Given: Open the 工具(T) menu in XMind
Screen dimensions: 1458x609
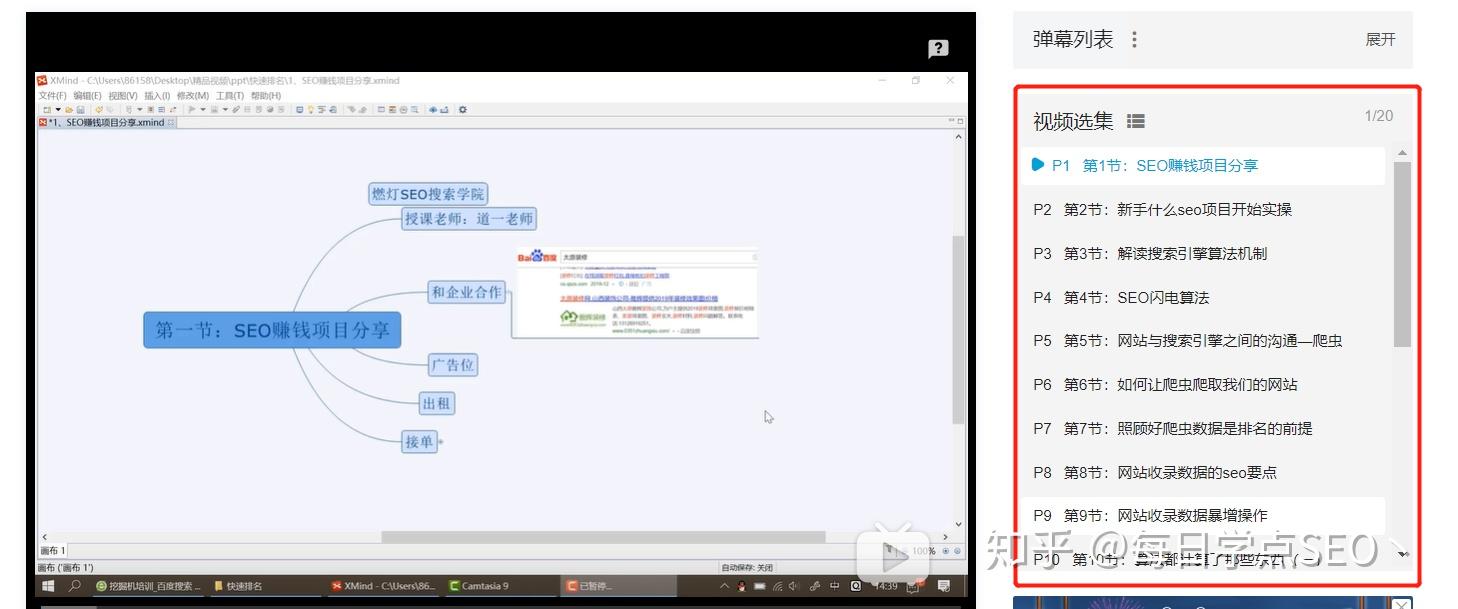Looking at the screenshot, I should pyautogui.click(x=230, y=96).
